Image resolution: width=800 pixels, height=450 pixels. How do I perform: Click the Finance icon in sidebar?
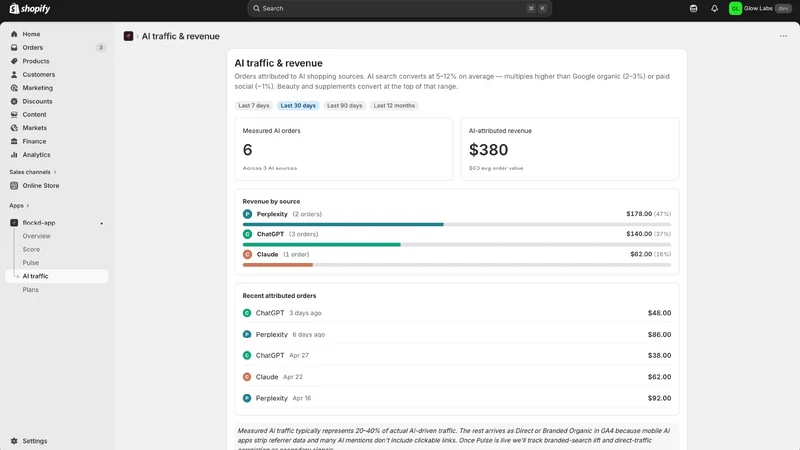point(14,141)
